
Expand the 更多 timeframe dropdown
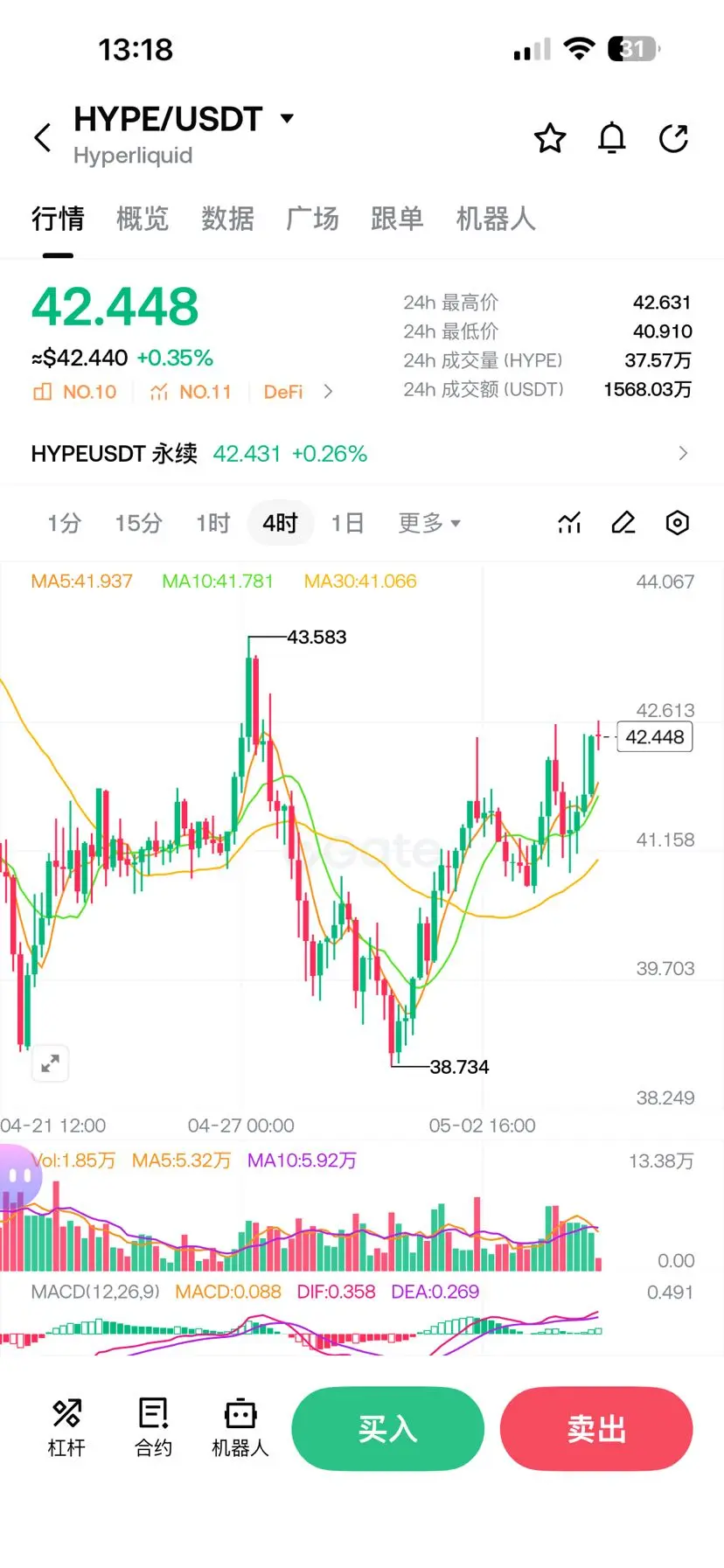pos(429,523)
